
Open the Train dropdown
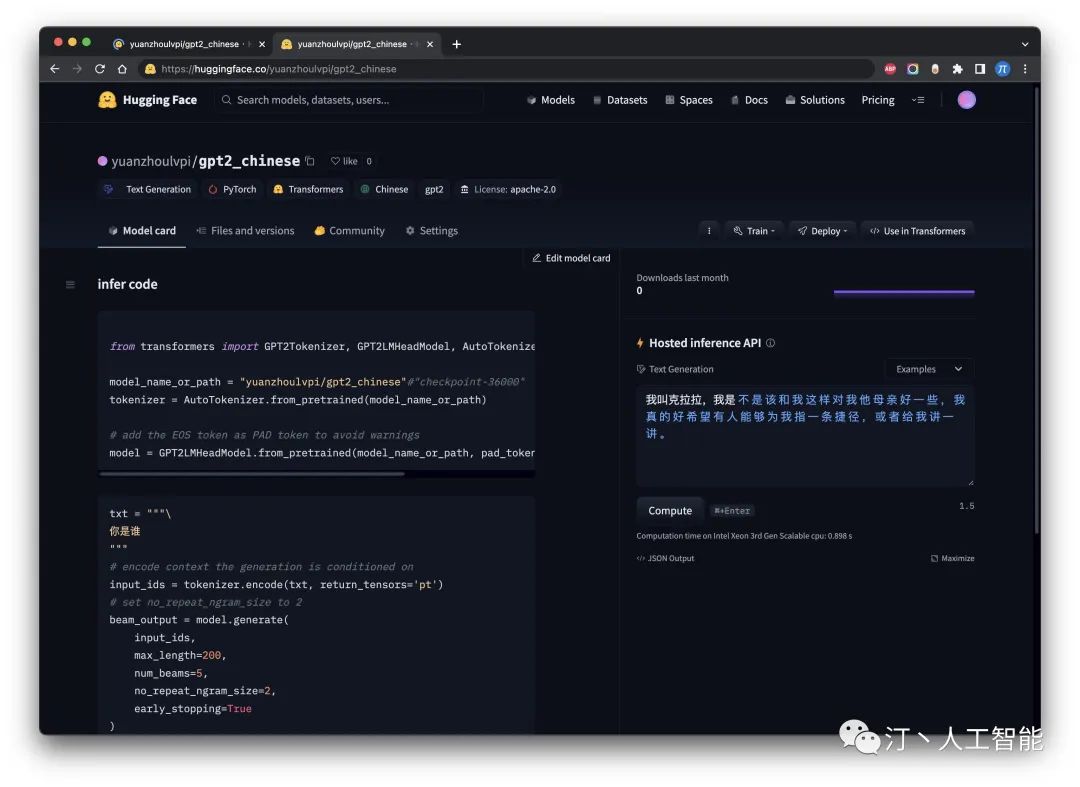coord(754,231)
